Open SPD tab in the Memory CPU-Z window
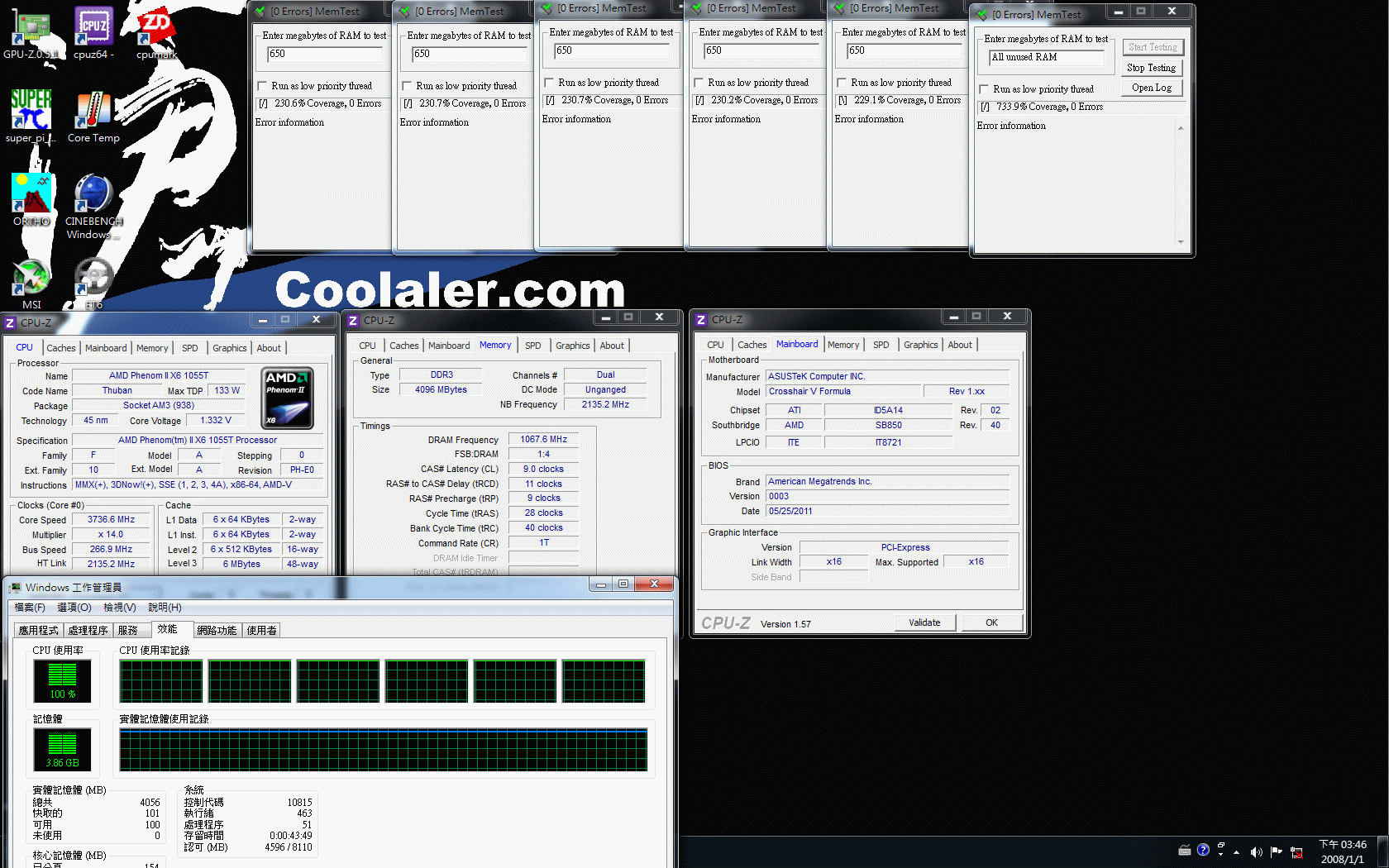Image resolution: width=1389 pixels, height=868 pixels. tap(533, 346)
